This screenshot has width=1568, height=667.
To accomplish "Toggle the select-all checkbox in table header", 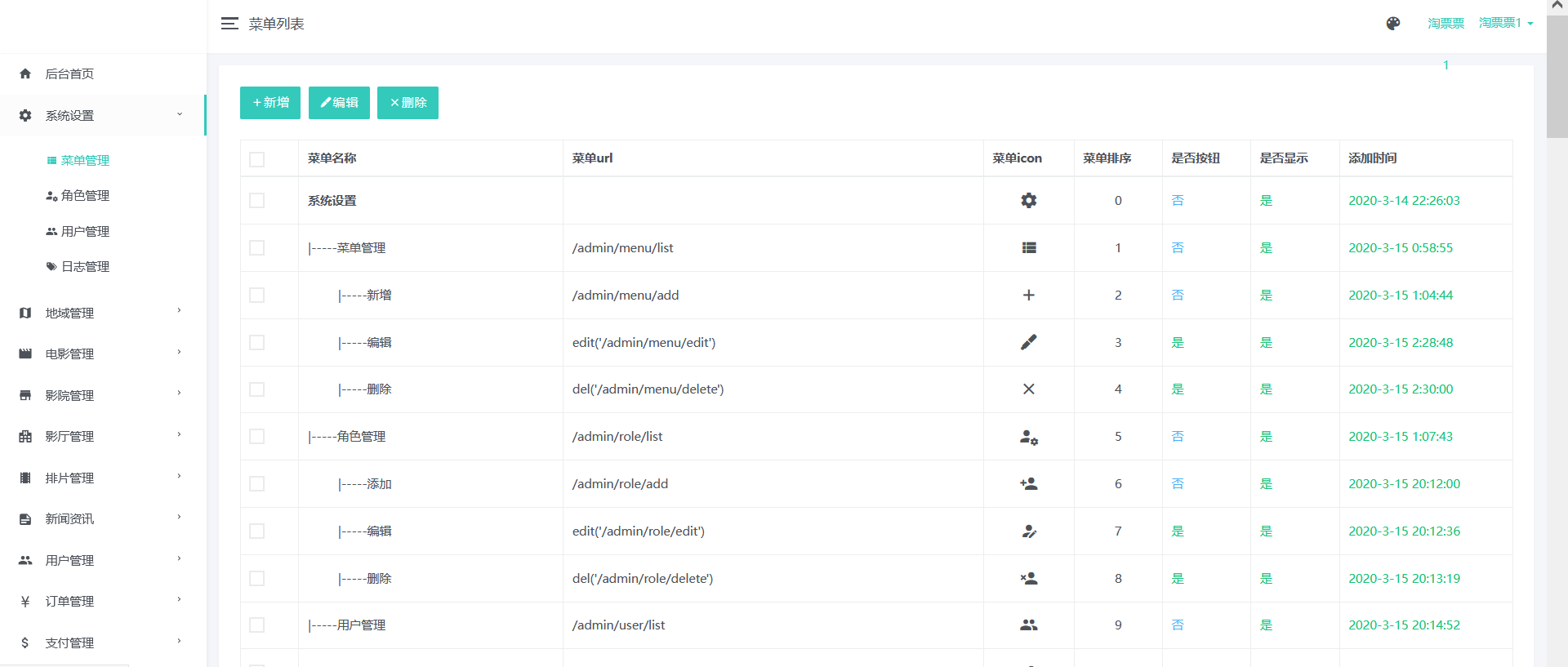I will (x=257, y=159).
